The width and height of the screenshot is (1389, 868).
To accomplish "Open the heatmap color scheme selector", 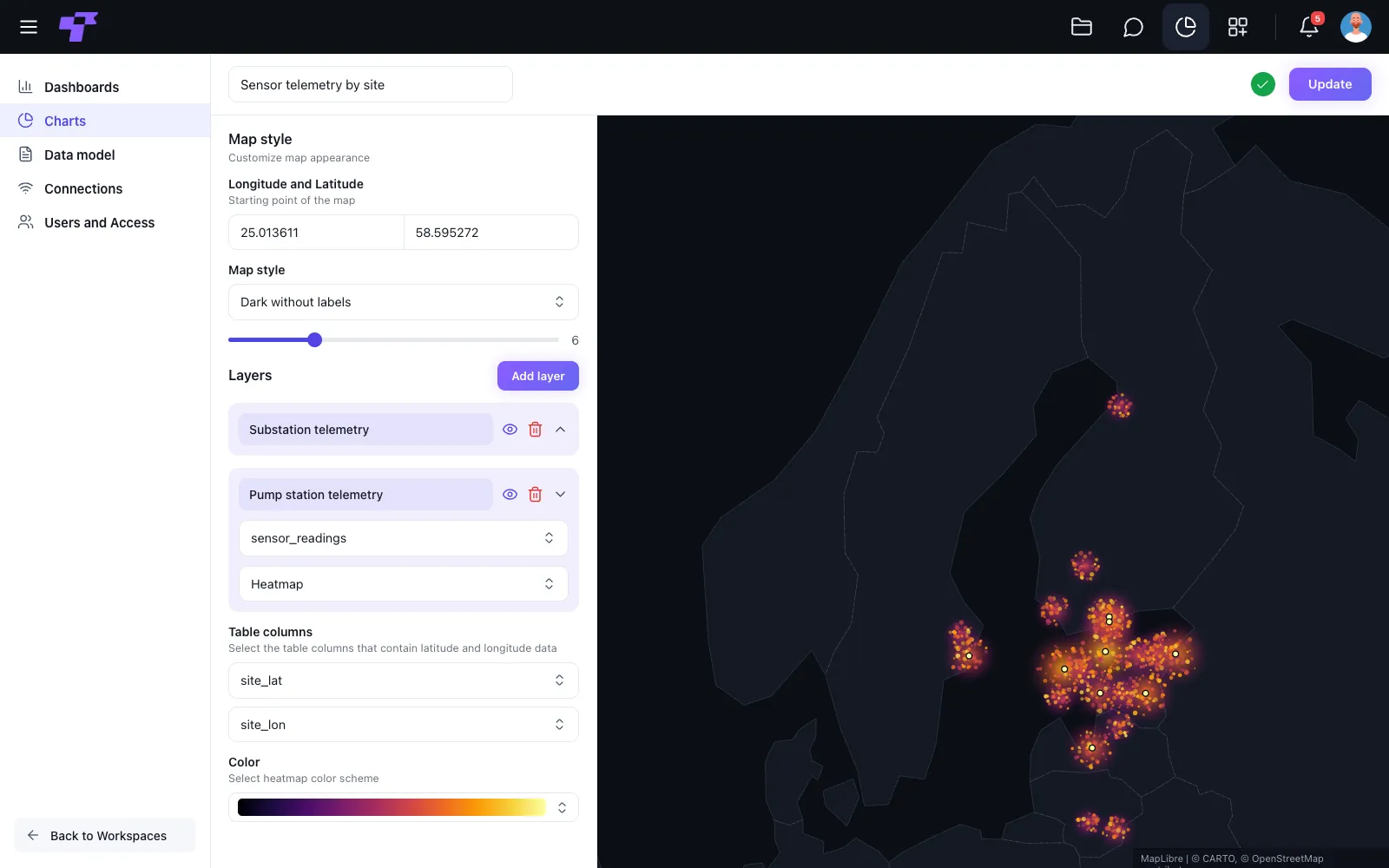I will point(404,807).
